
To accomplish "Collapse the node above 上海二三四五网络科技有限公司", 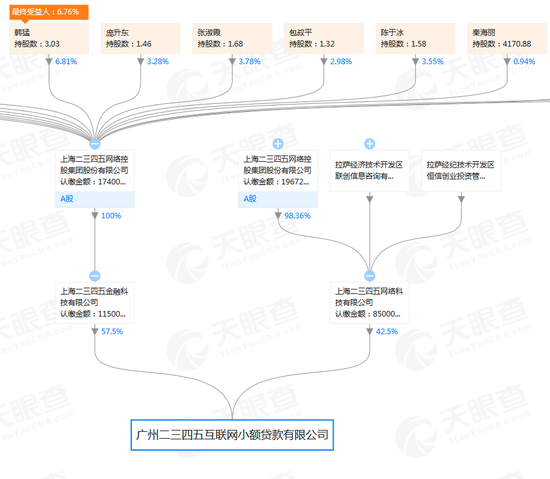I will tap(369, 276).
